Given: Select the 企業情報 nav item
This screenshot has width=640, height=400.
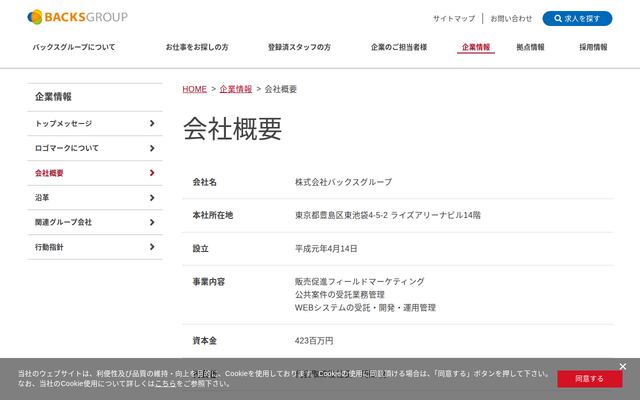Looking at the screenshot, I should click(x=476, y=47).
